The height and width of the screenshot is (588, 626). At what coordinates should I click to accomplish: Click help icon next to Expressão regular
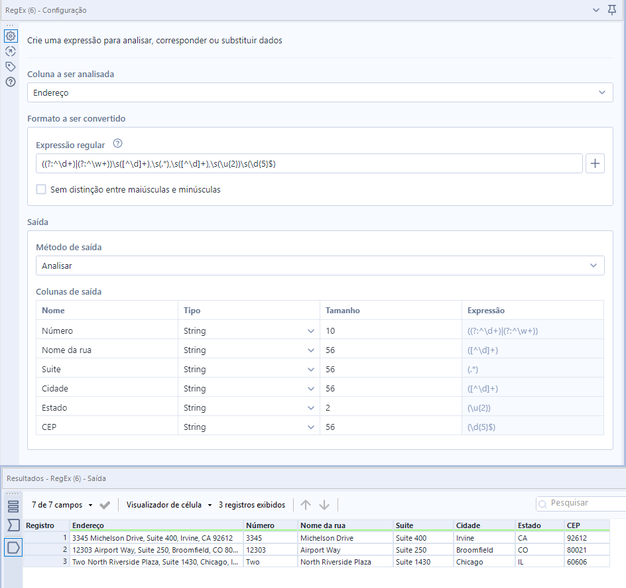117,144
